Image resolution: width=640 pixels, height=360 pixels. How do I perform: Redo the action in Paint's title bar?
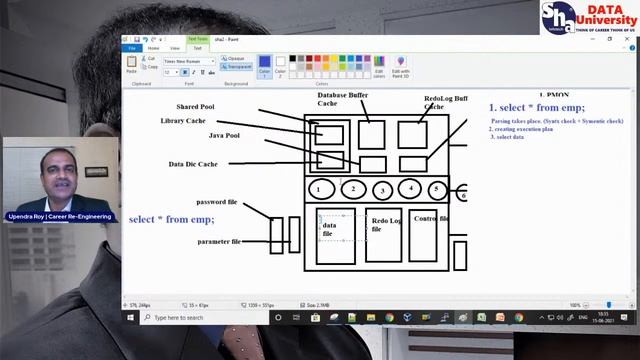tap(153, 39)
